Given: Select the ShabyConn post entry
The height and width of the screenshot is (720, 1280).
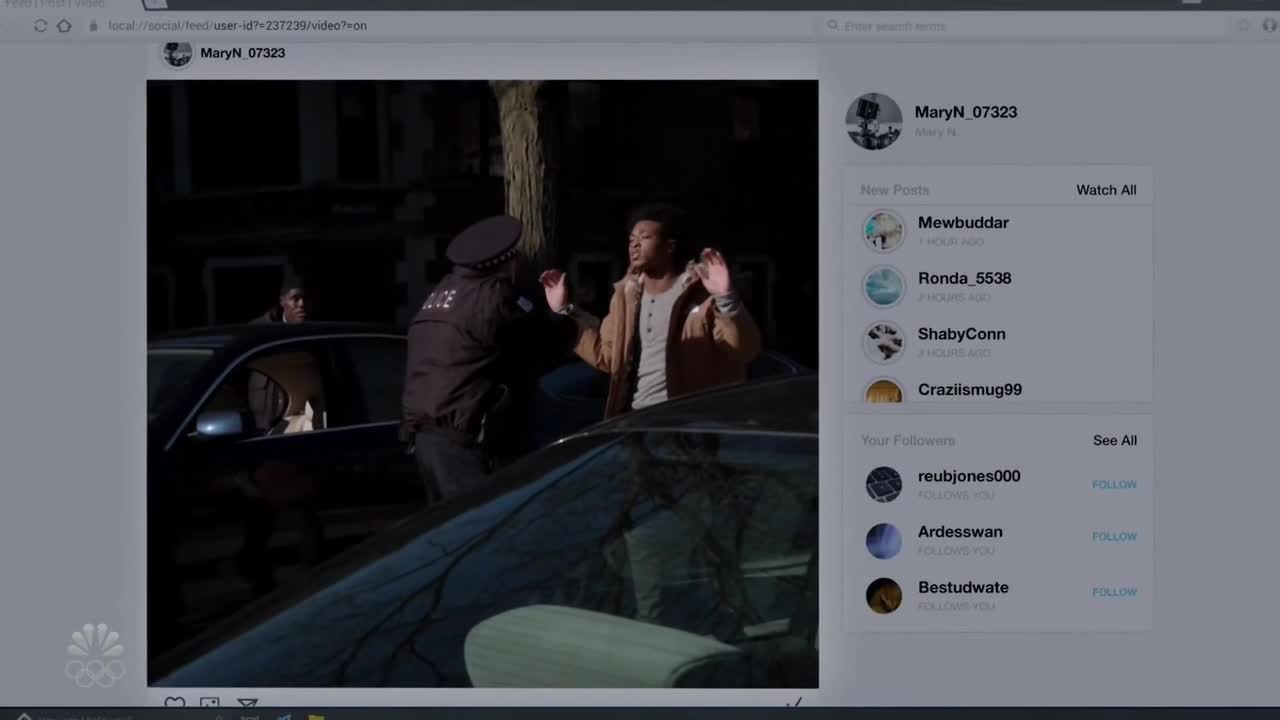Looking at the screenshot, I should pyautogui.click(x=1000, y=342).
